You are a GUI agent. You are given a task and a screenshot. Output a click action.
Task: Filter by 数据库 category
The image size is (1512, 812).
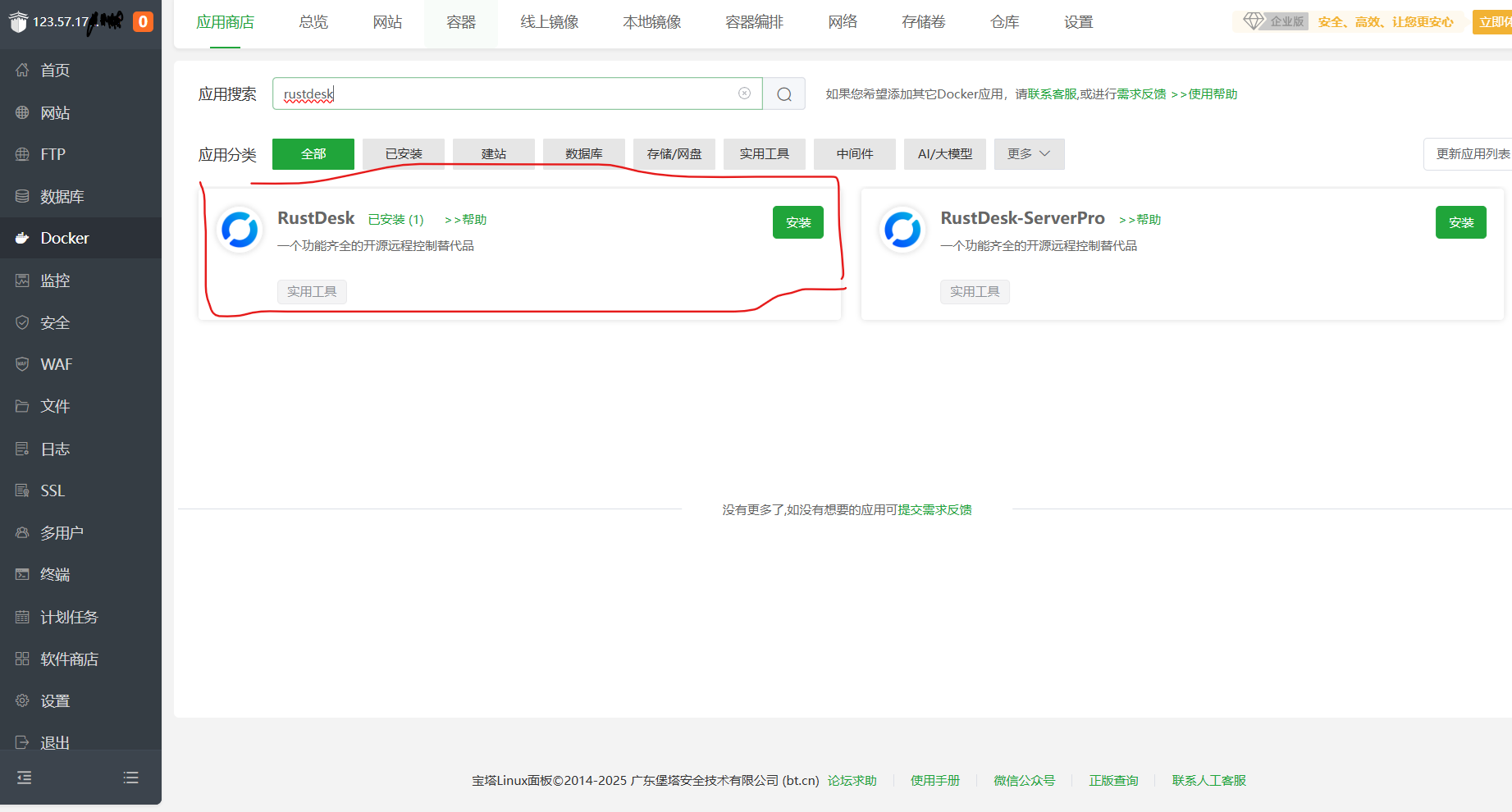[x=584, y=154]
